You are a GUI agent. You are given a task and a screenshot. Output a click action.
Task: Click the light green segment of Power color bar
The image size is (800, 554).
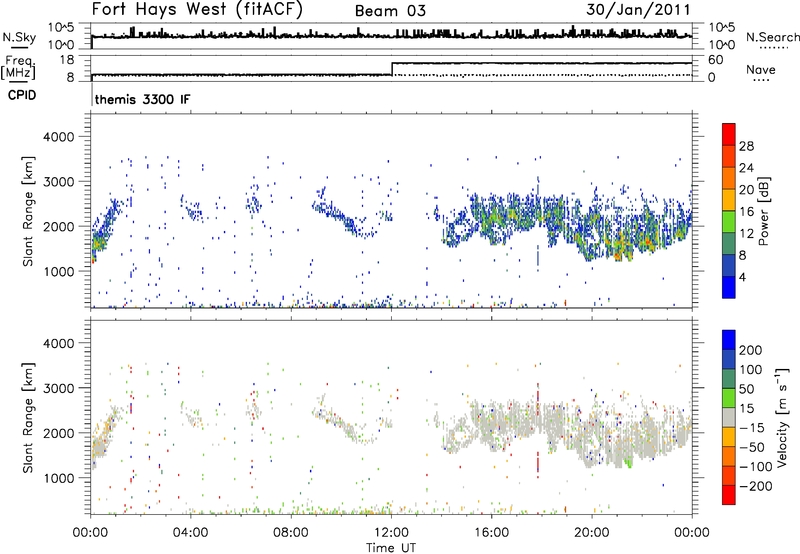point(729,221)
